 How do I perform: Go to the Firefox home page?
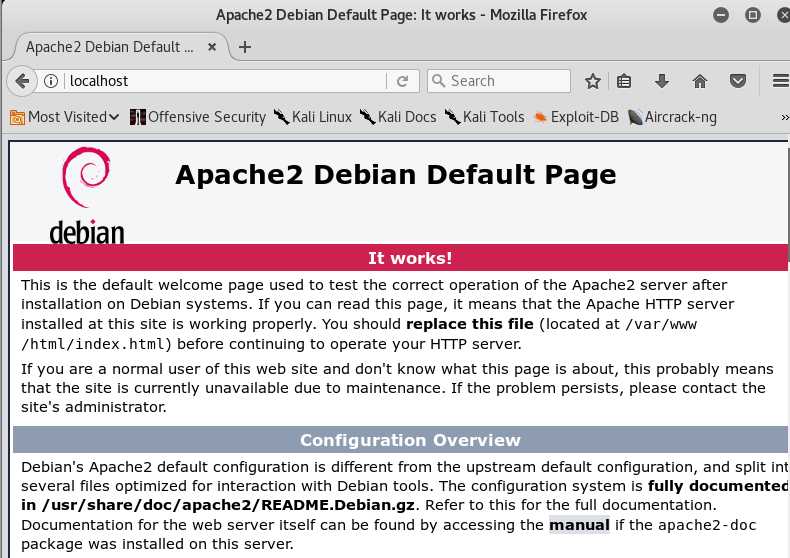point(700,81)
